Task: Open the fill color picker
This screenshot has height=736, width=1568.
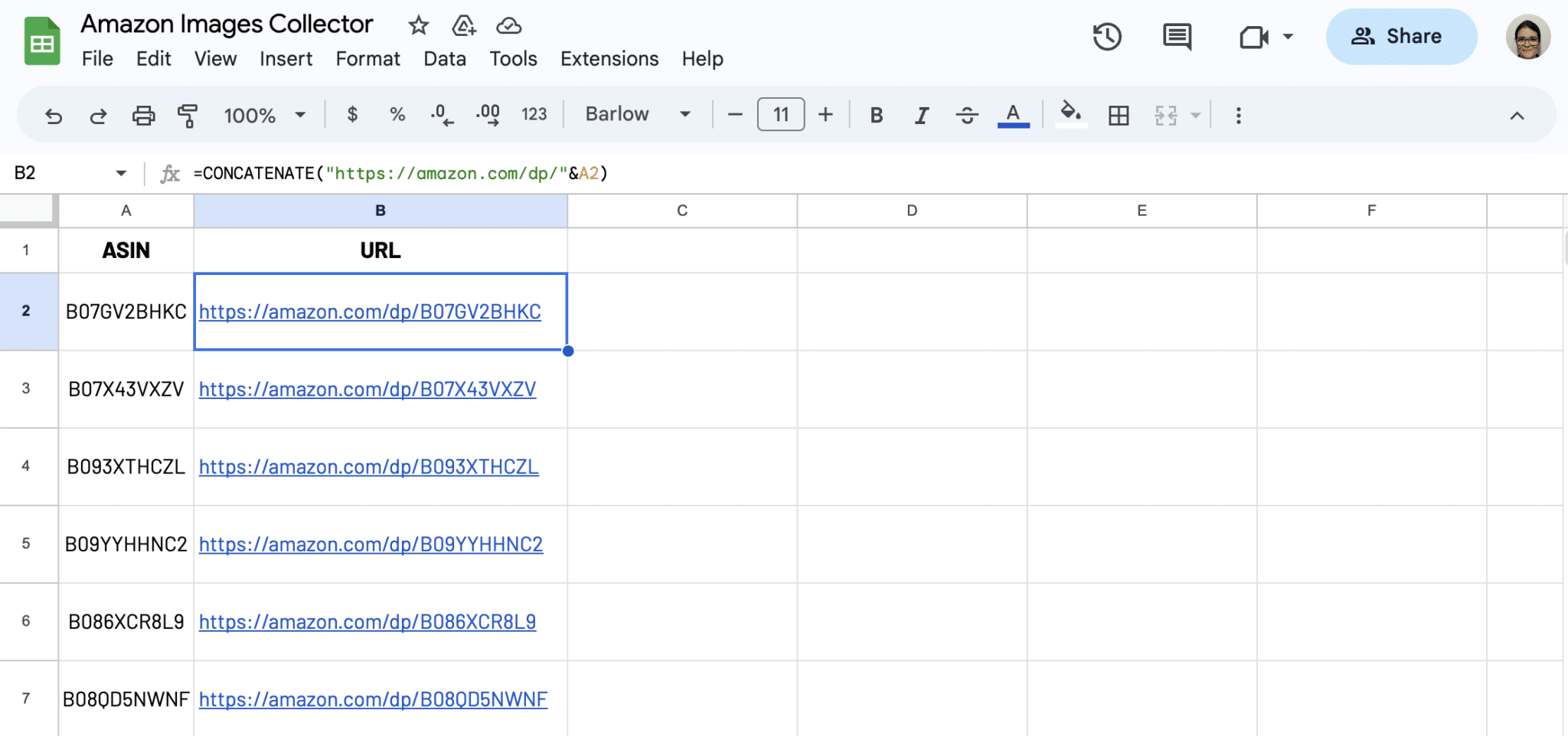Action: tap(1070, 115)
